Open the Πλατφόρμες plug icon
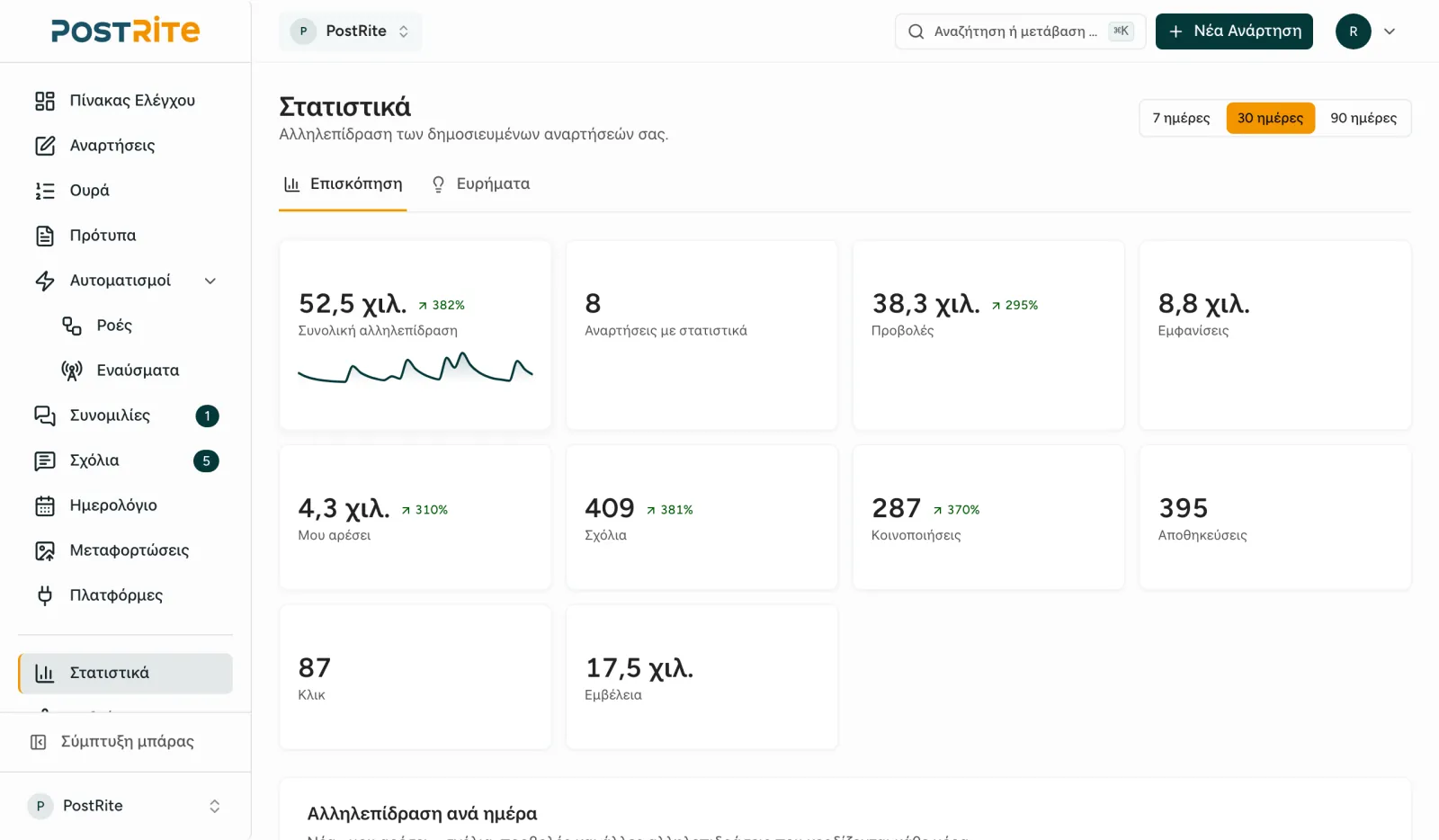Screen dimensions: 1439x840 pos(45,595)
